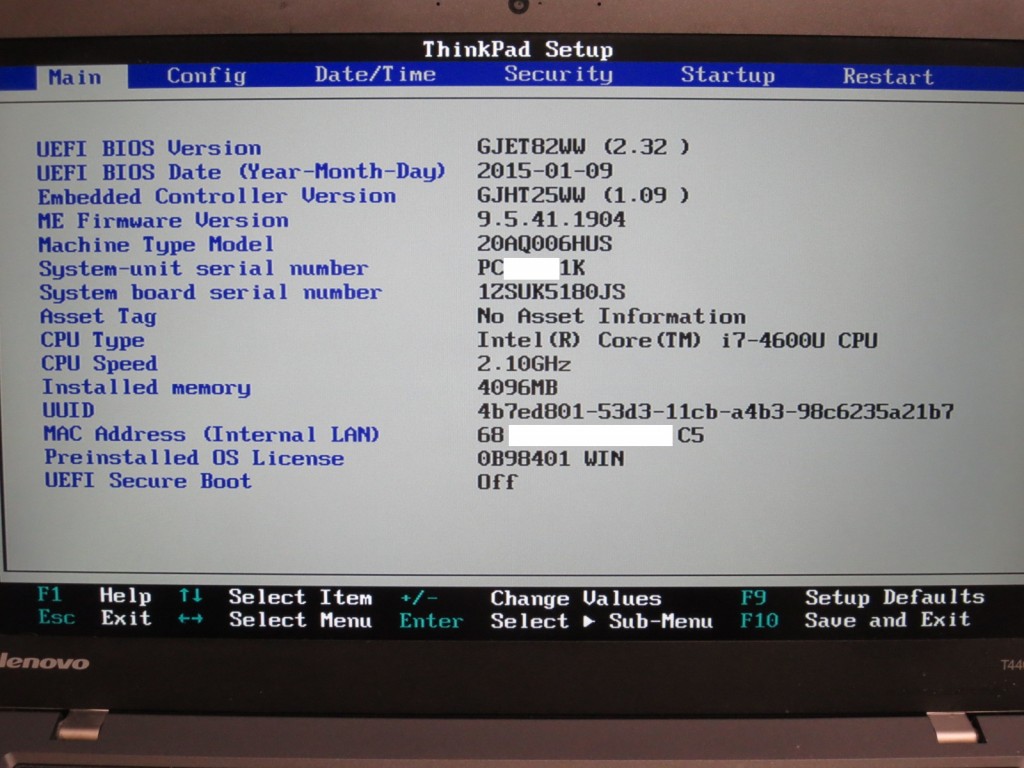The image size is (1024, 768).
Task: Select the 2.10GHz speed value
Action: tap(524, 364)
